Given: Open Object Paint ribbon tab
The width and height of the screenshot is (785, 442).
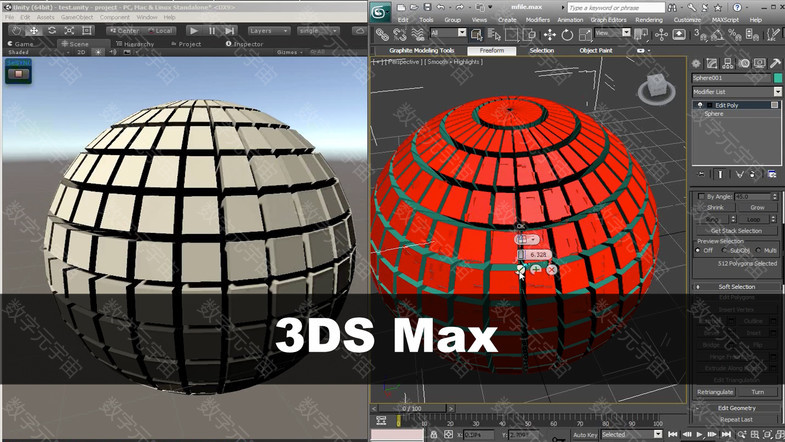Looking at the screenshot, I should pyautogui.click(x=596, y=51).
